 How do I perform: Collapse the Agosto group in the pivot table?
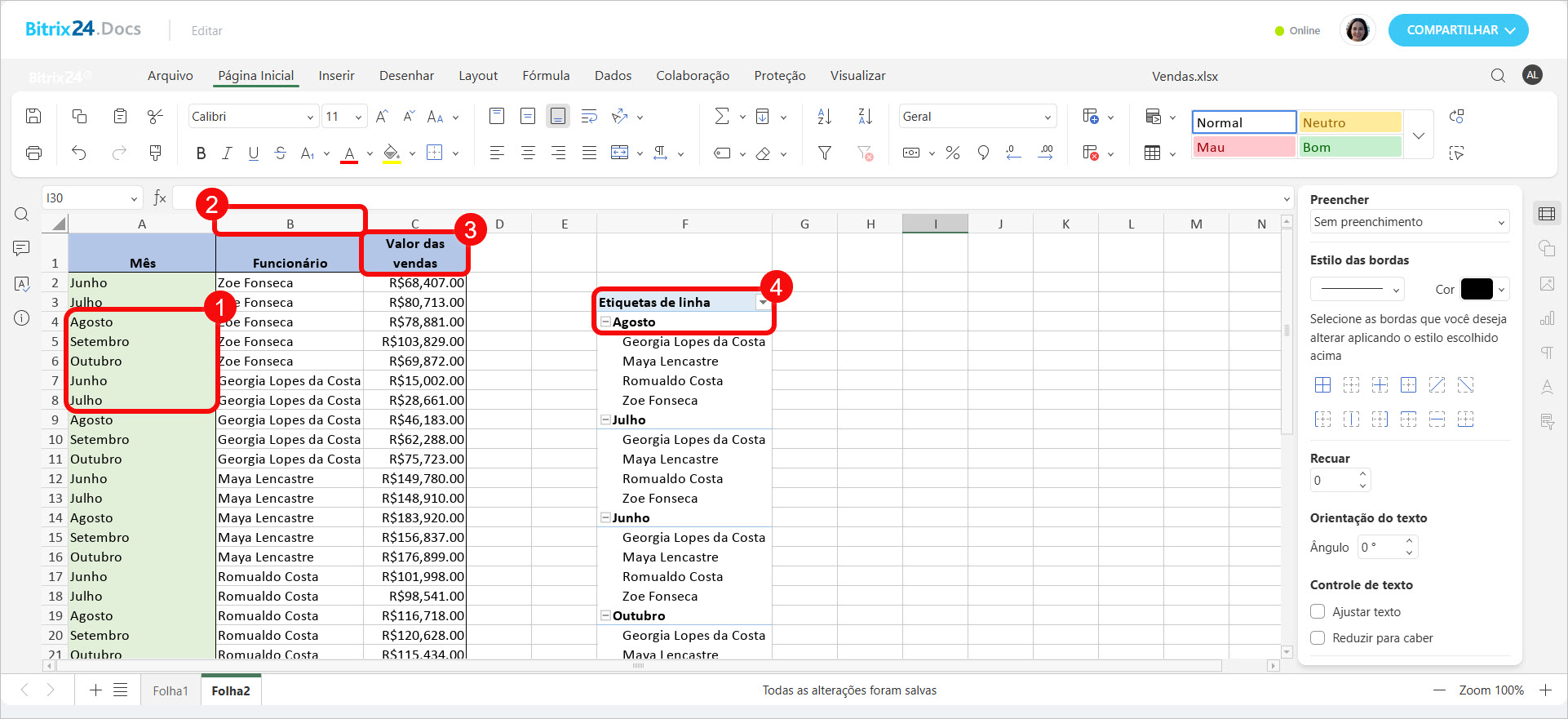click(x=605, y=322)
